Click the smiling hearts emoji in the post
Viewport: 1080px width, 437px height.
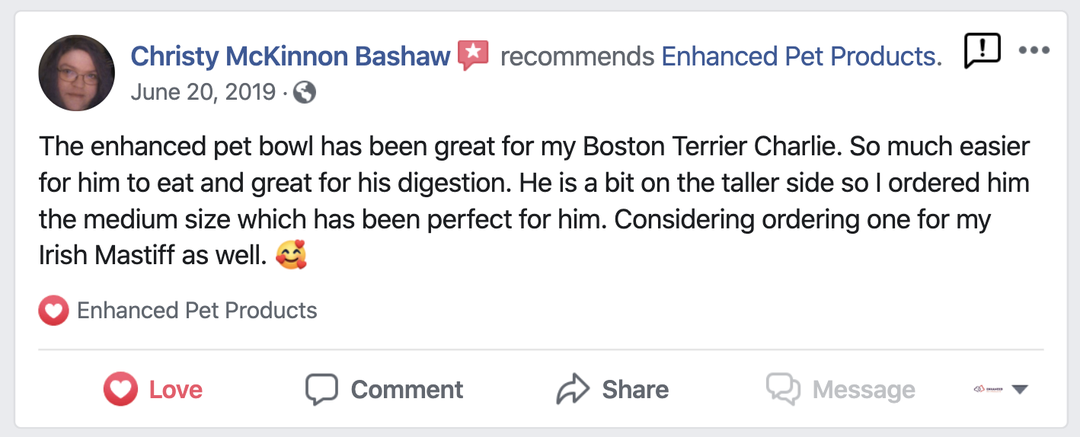(x=291, y=257)
